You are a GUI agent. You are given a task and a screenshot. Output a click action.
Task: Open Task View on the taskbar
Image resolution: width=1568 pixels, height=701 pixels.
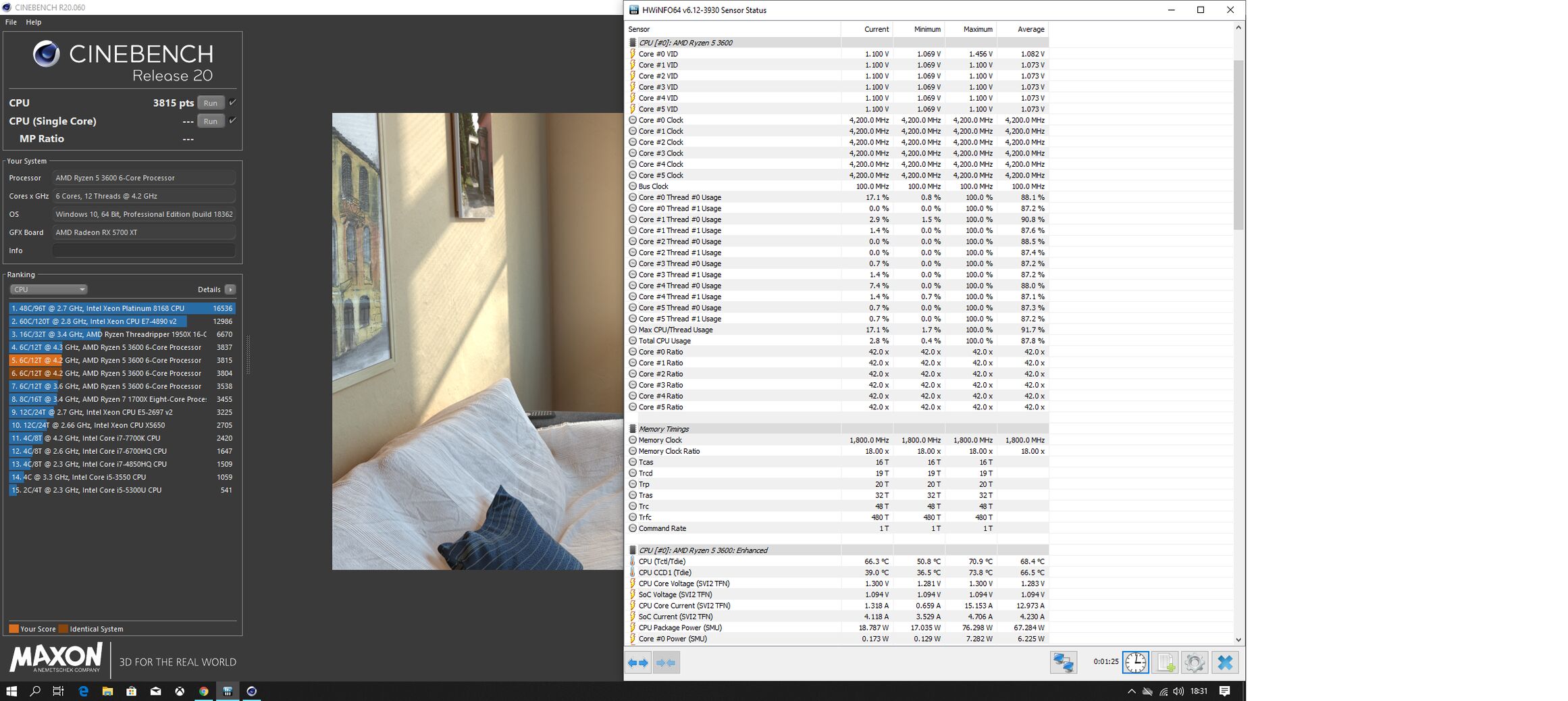(59, 691)
